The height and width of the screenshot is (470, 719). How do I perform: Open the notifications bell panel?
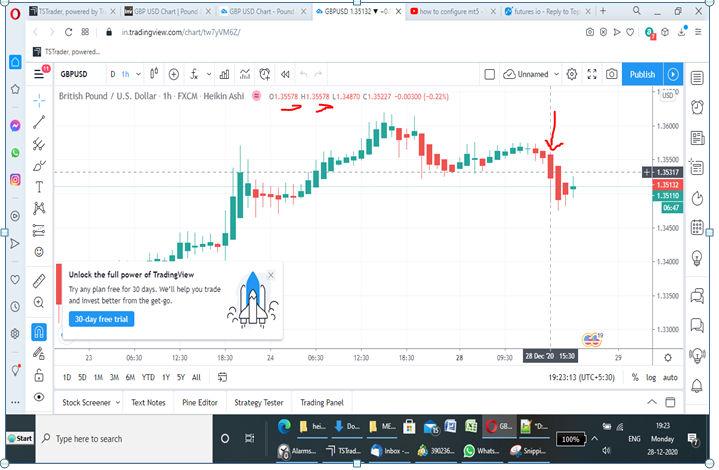pyautogui.click(x=697, y=386)
